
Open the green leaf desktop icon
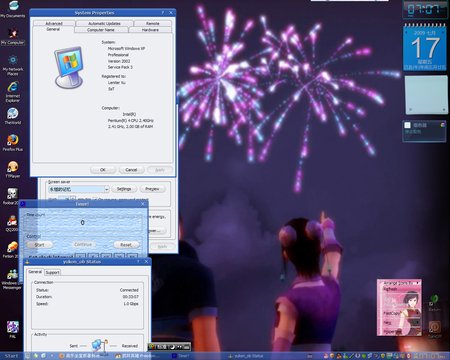pyautogui.click(x=434, y=302)
